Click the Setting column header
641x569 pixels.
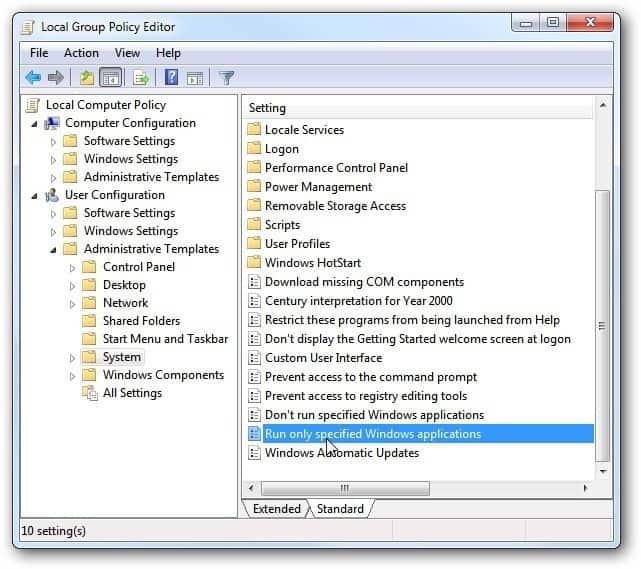418,108
